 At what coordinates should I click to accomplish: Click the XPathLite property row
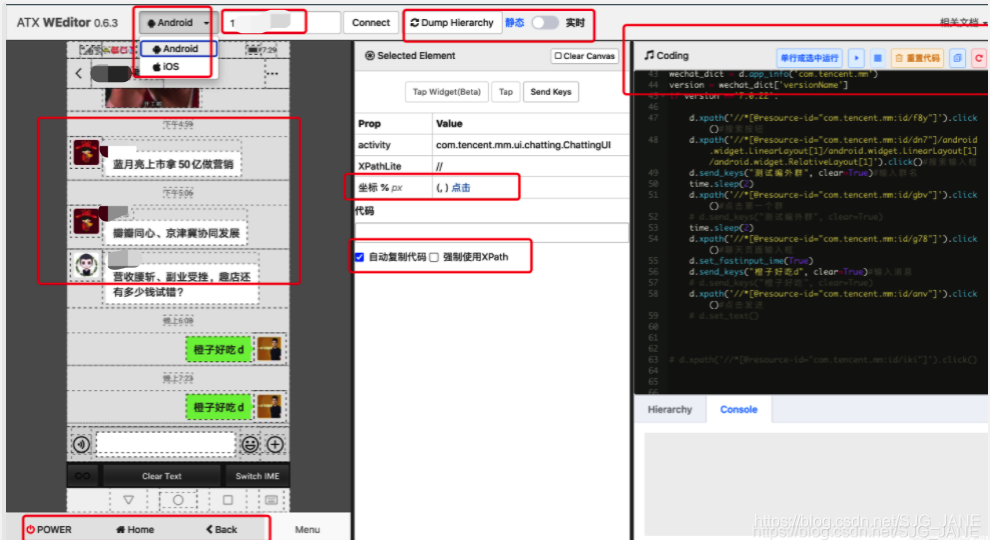(491, 165)
